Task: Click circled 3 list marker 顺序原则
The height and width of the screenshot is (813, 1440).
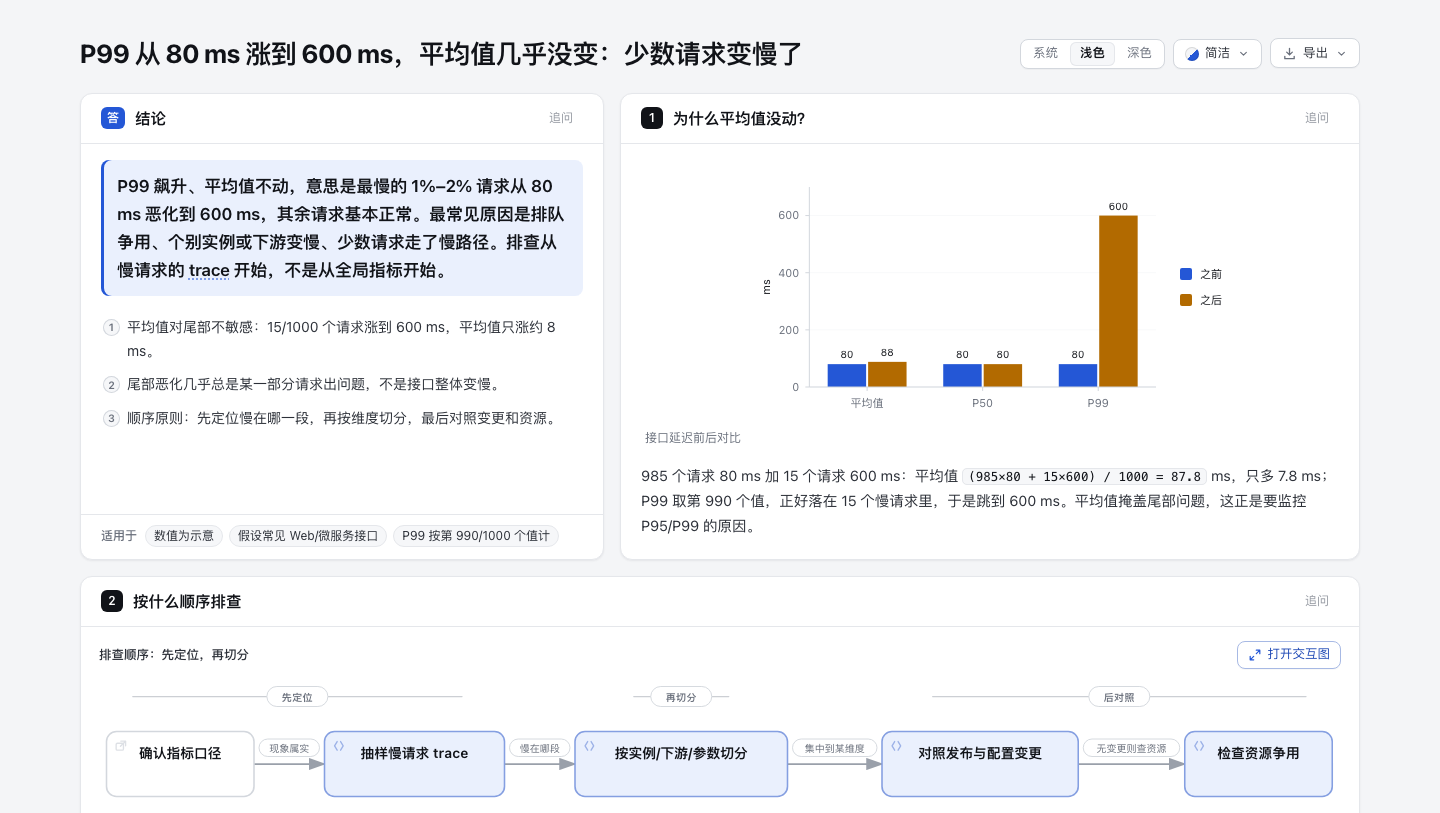Action: tap(112, 418)
